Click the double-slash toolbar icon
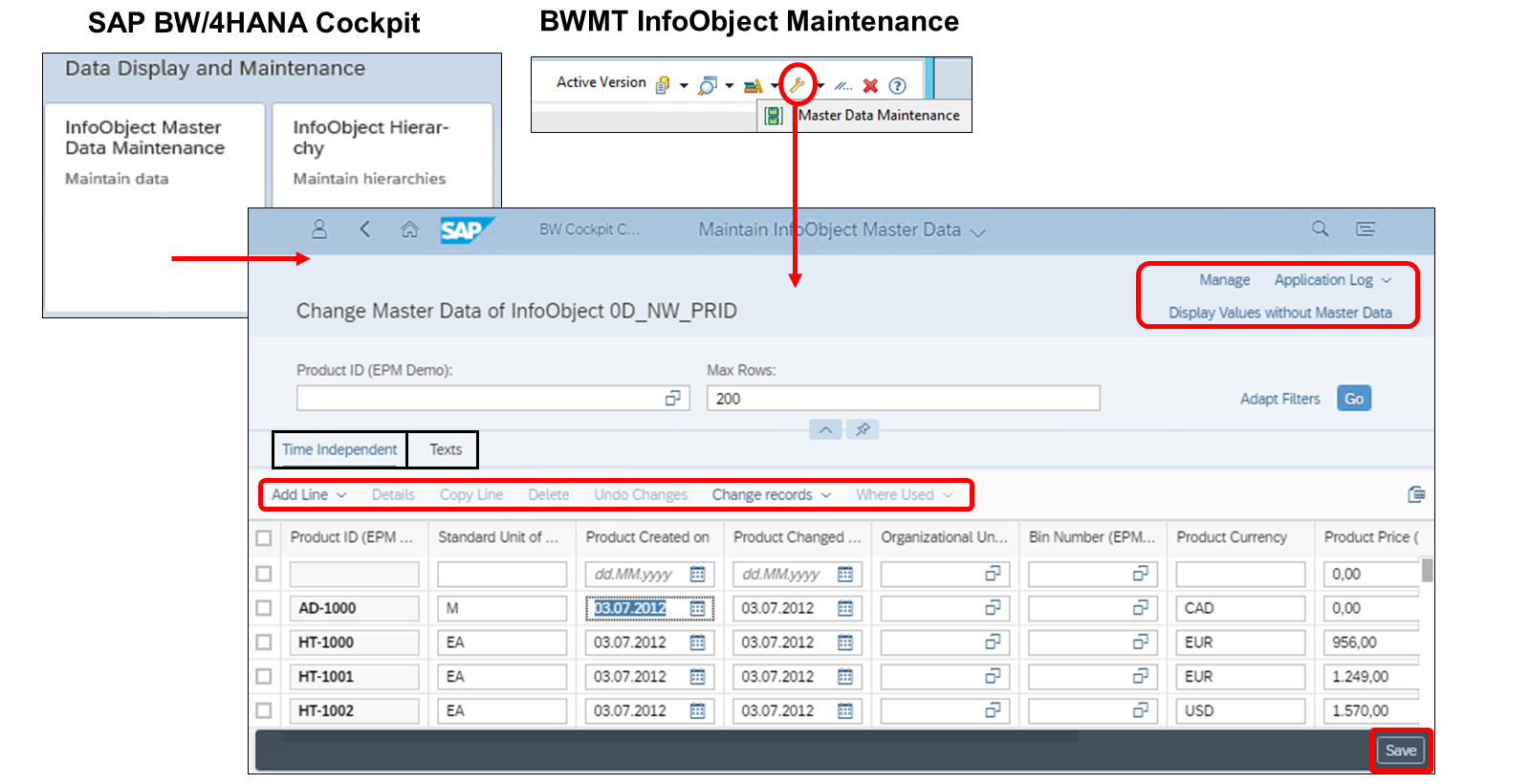The image size is (1530, 784). (842, 86)
